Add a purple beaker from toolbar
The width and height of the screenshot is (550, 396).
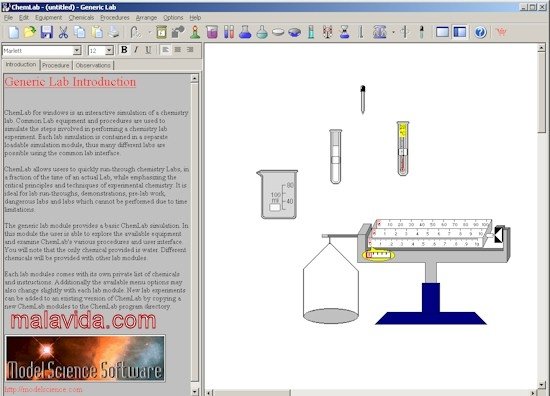click(x=212, y=32)
